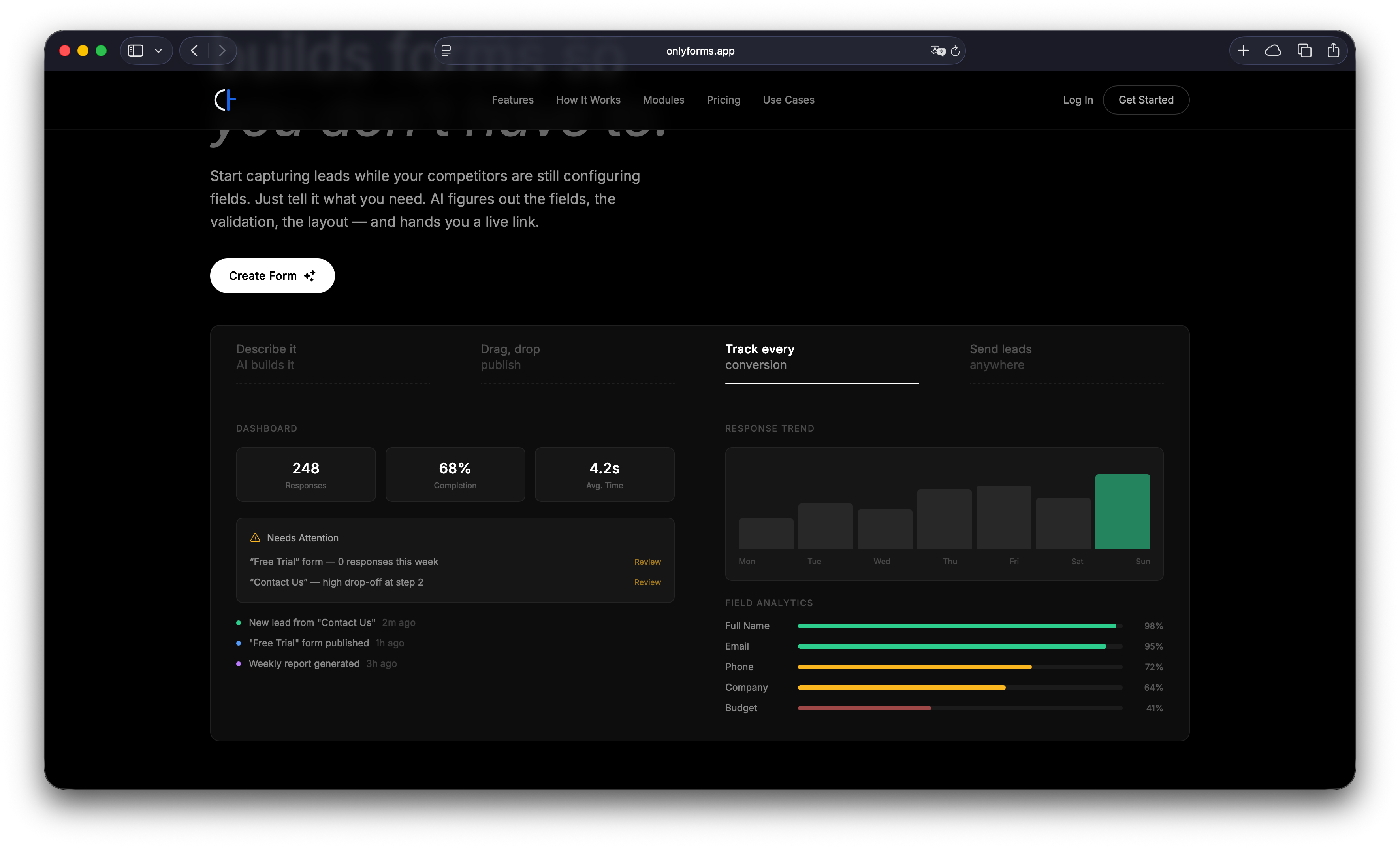
Task: Open a new tab with plus icon
Action: click(x=1243, y=51)
